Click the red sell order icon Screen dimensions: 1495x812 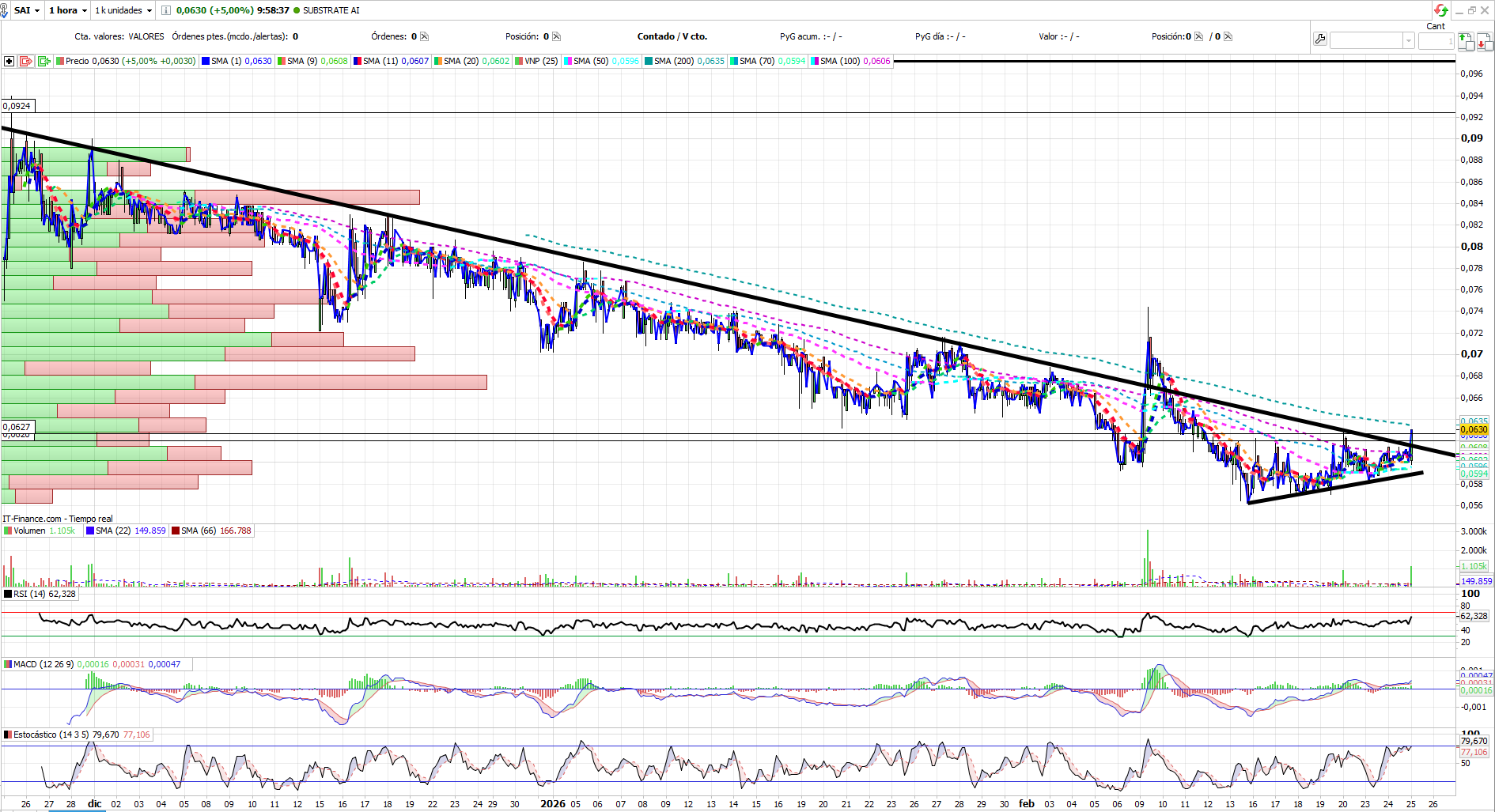point(1484,41)
